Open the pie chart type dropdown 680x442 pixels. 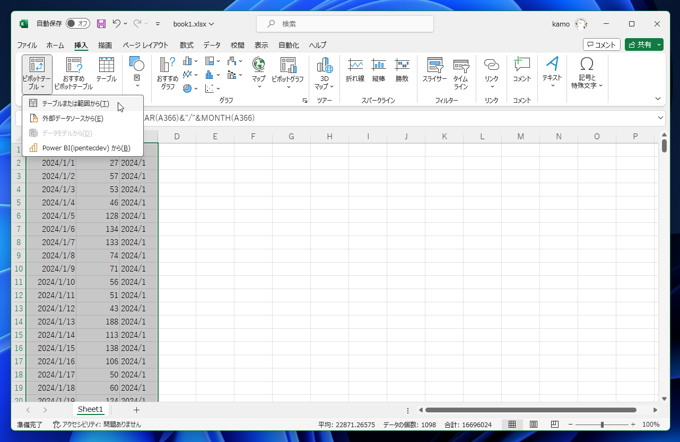[190, 88]
